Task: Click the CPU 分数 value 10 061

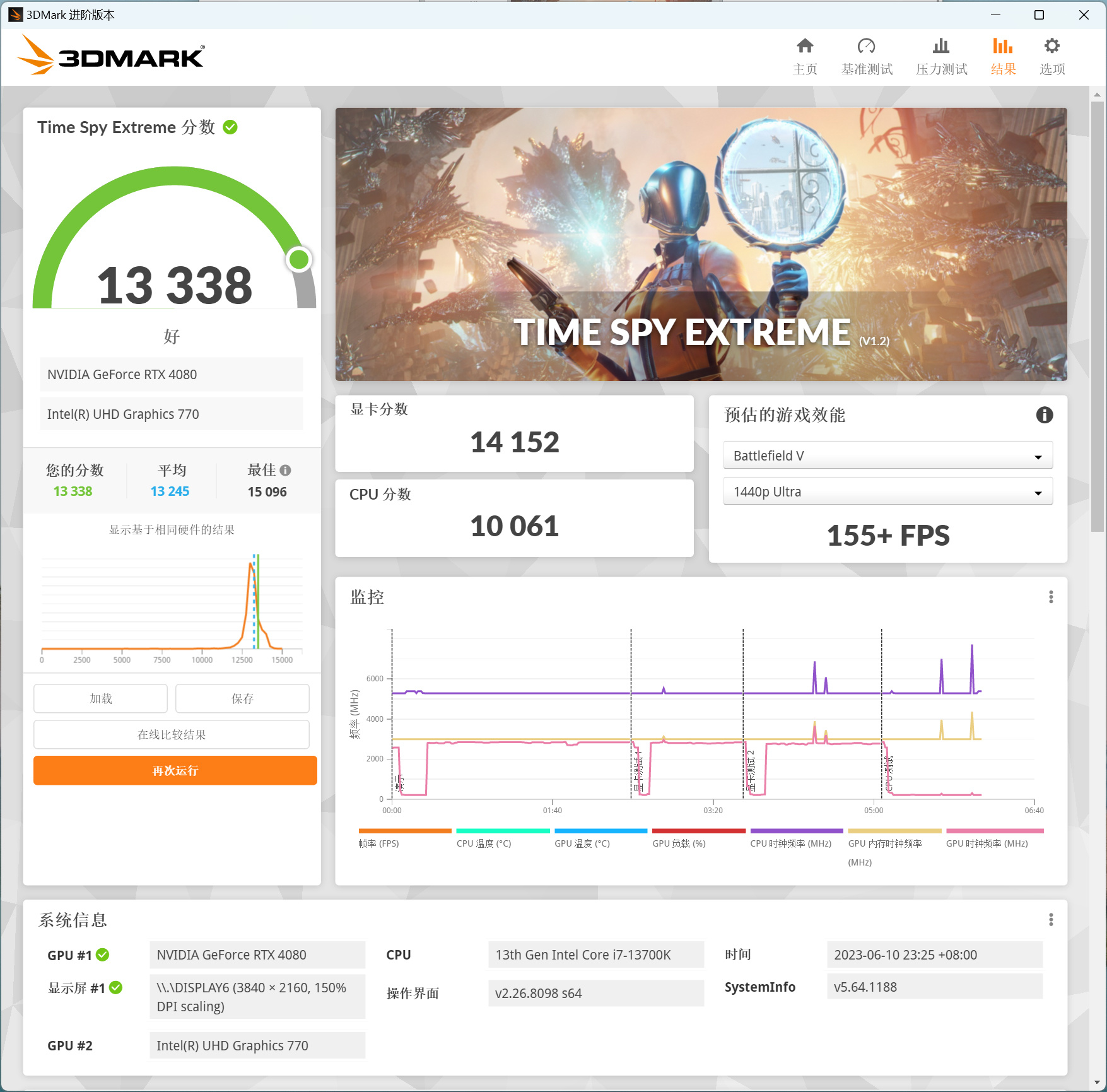Action: pyautogui.click(x=515, y=526)
